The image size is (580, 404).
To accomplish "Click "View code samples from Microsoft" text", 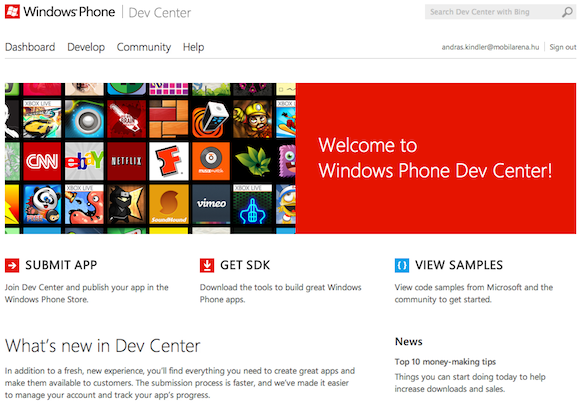I will pos(458,287).
